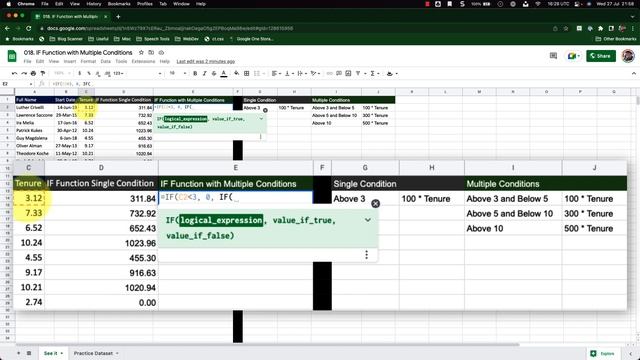The height and width of the screenshot is (360, 640).
Task: Open the input tools dropdown
Action: [x=392, y=73]
